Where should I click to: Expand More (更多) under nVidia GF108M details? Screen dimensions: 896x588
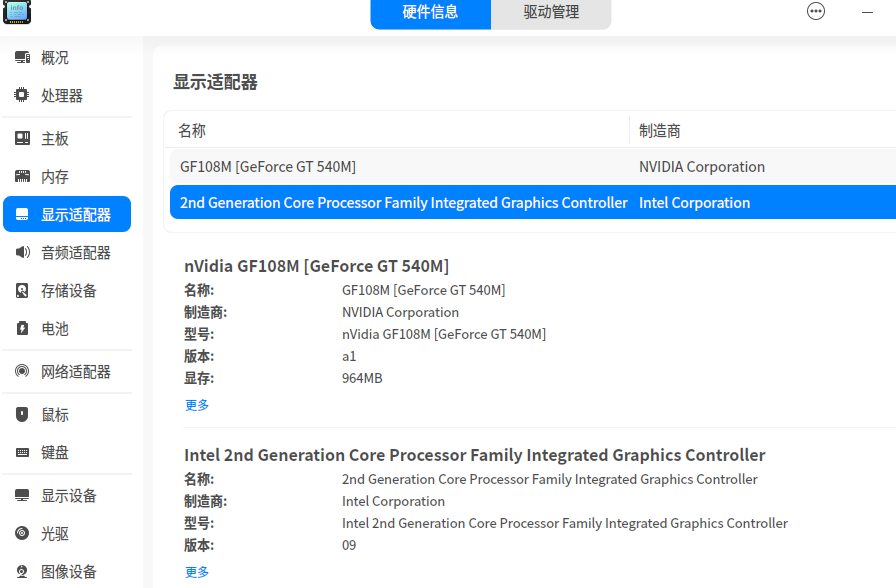[197, 405]
